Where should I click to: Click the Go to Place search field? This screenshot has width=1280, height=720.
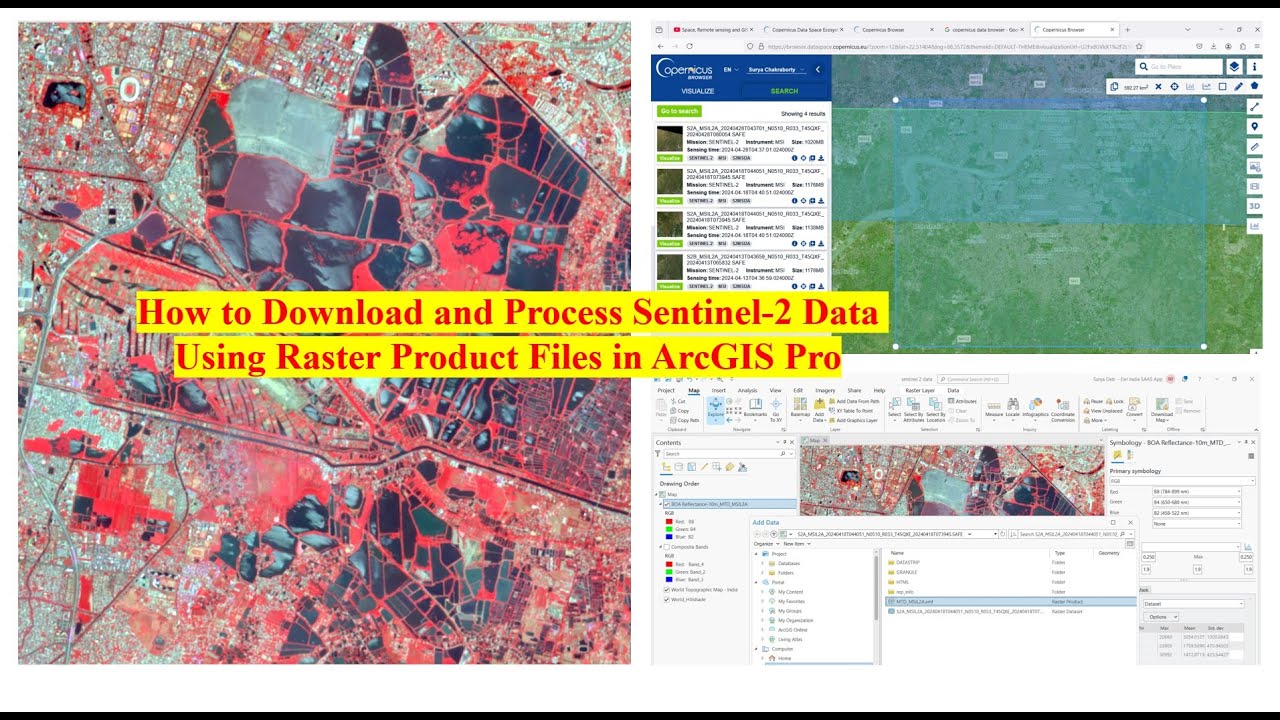(x=1179, y=67)
